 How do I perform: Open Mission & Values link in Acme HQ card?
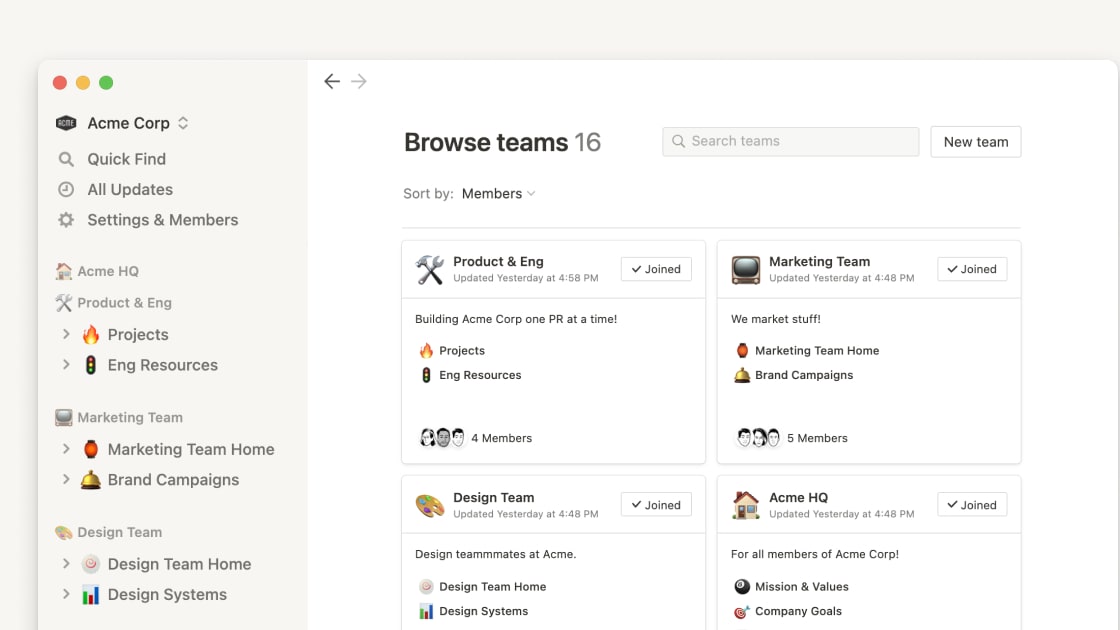(x=801, y=586)
